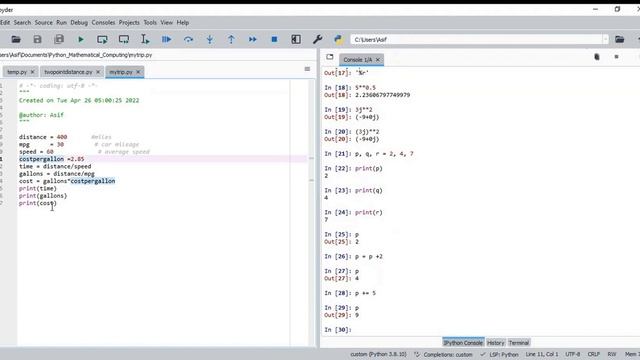Viewport: 640px width, 360px height.
Task: Start debugging with Debug file icon
Action: pyautogui.click(x=166, y=40)
